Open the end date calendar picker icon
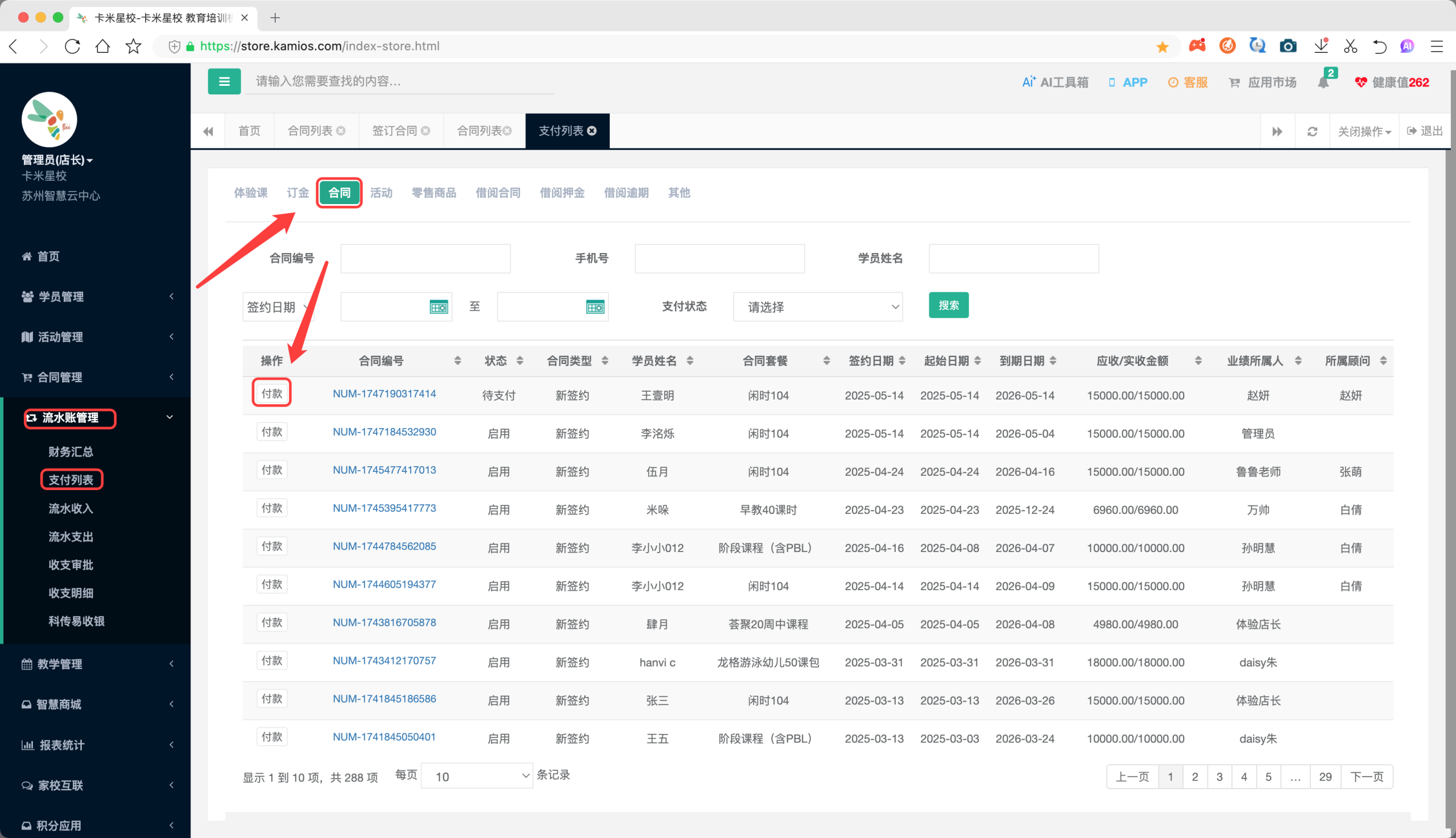This screenshot has height=838, width=1456. (595, 307)
